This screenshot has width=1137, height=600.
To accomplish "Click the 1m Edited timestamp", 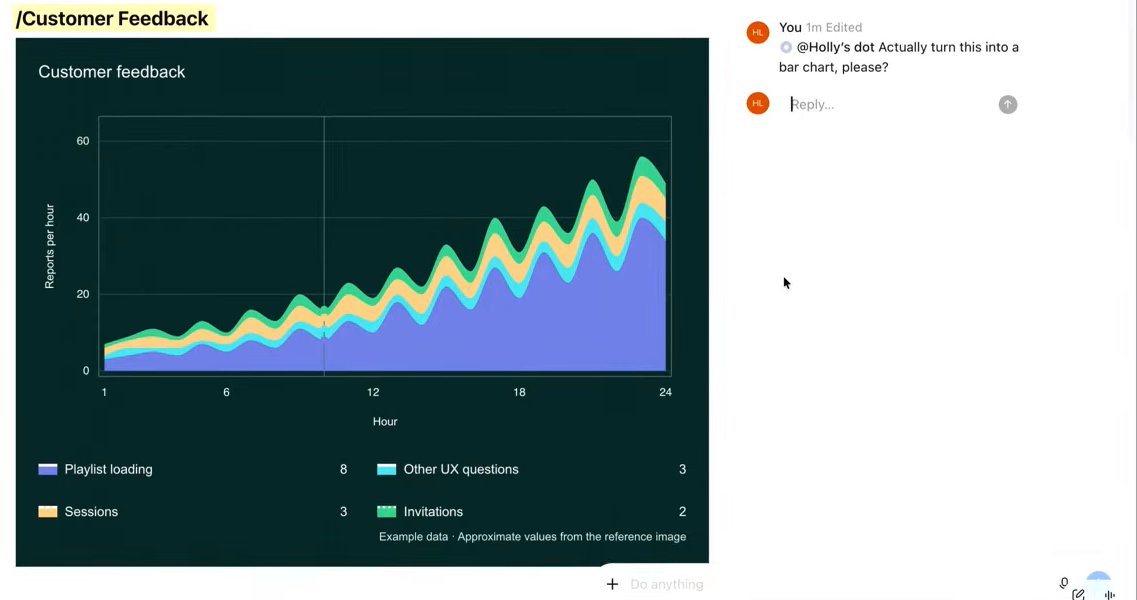I will pos(834,28).
